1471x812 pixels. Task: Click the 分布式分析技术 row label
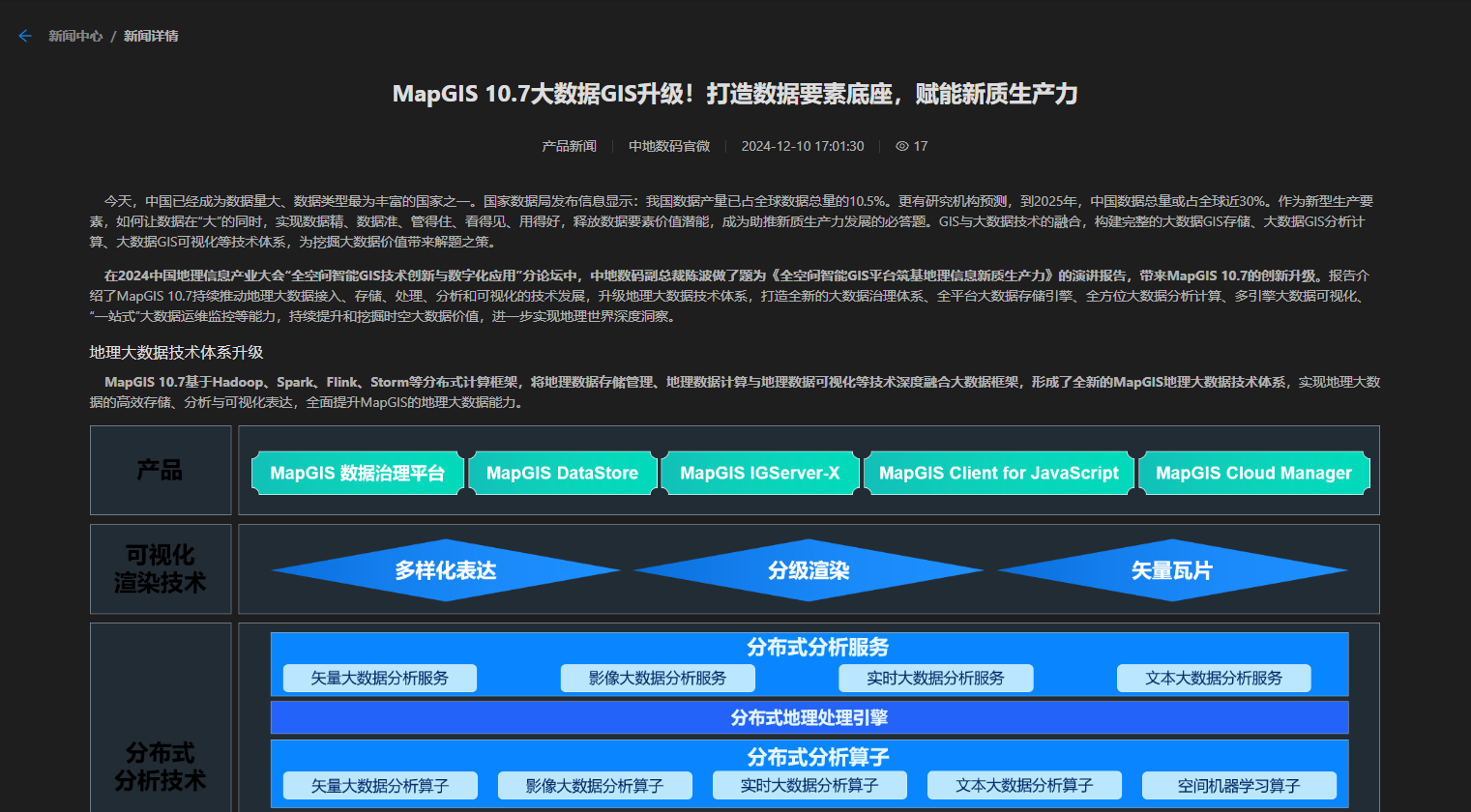click(161, 766)
